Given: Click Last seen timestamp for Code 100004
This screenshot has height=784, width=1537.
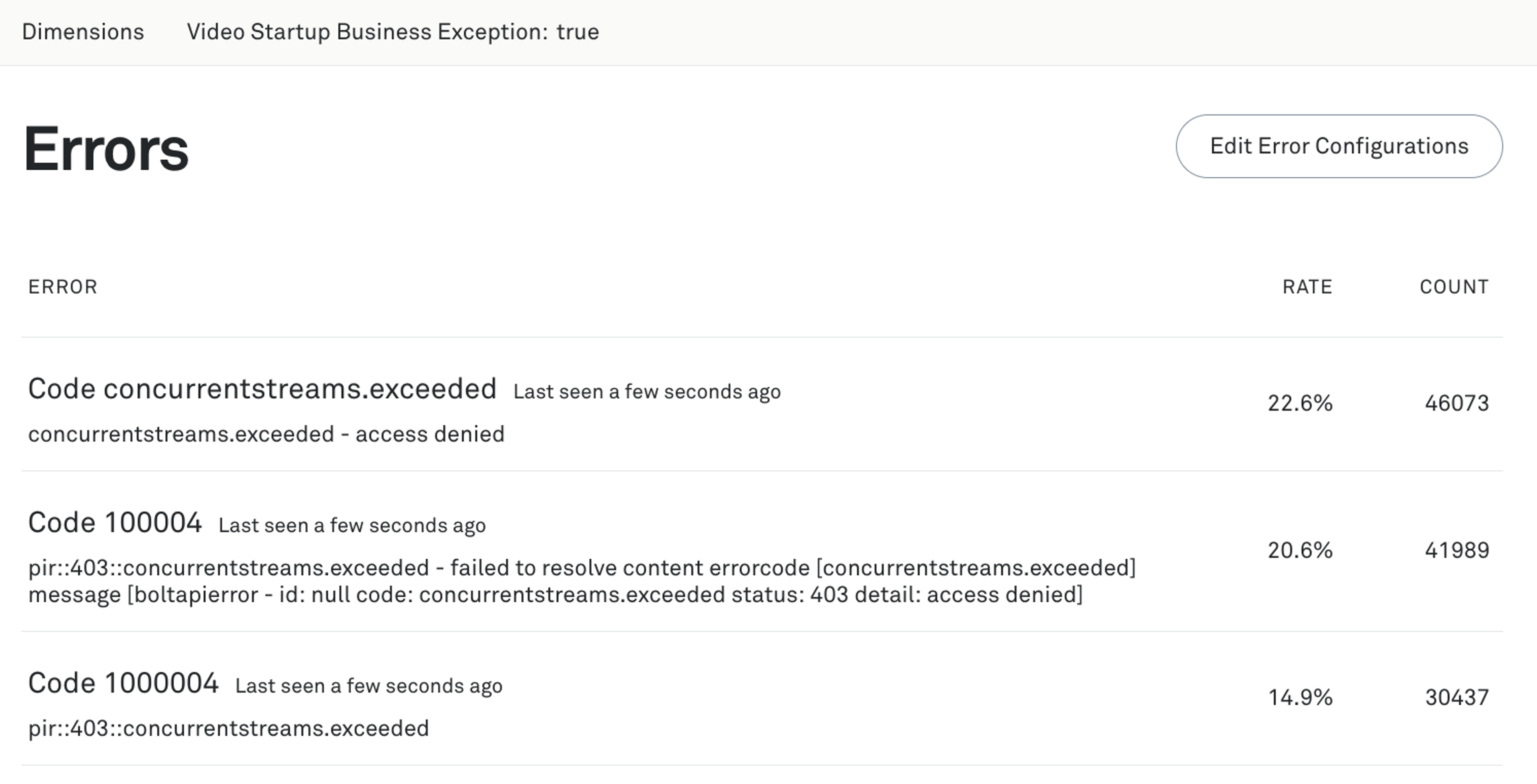Looking at the screenshot, I should (351, 525).
